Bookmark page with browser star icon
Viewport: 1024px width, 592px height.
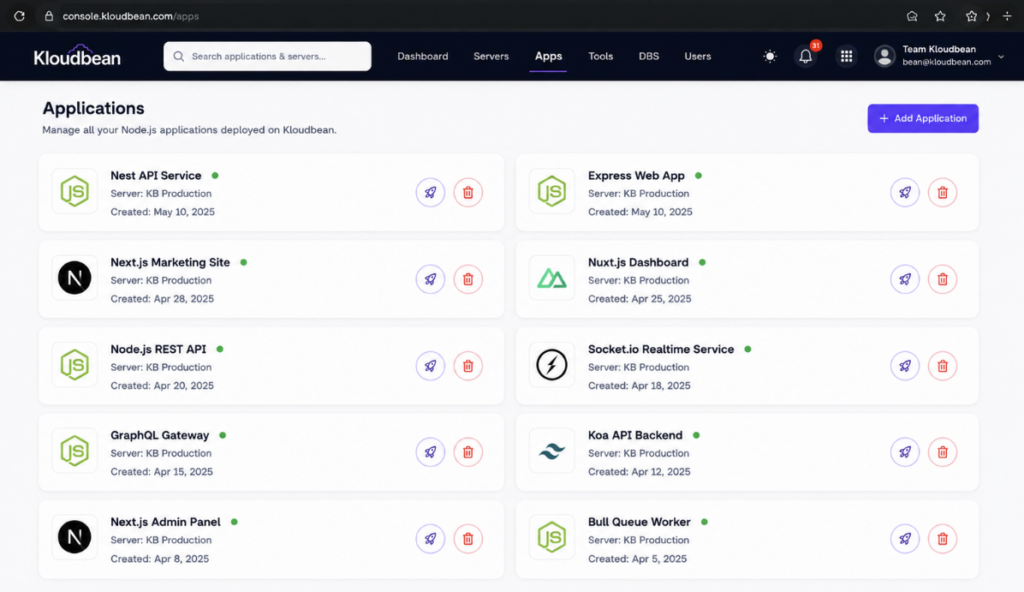tap(940, 16)
